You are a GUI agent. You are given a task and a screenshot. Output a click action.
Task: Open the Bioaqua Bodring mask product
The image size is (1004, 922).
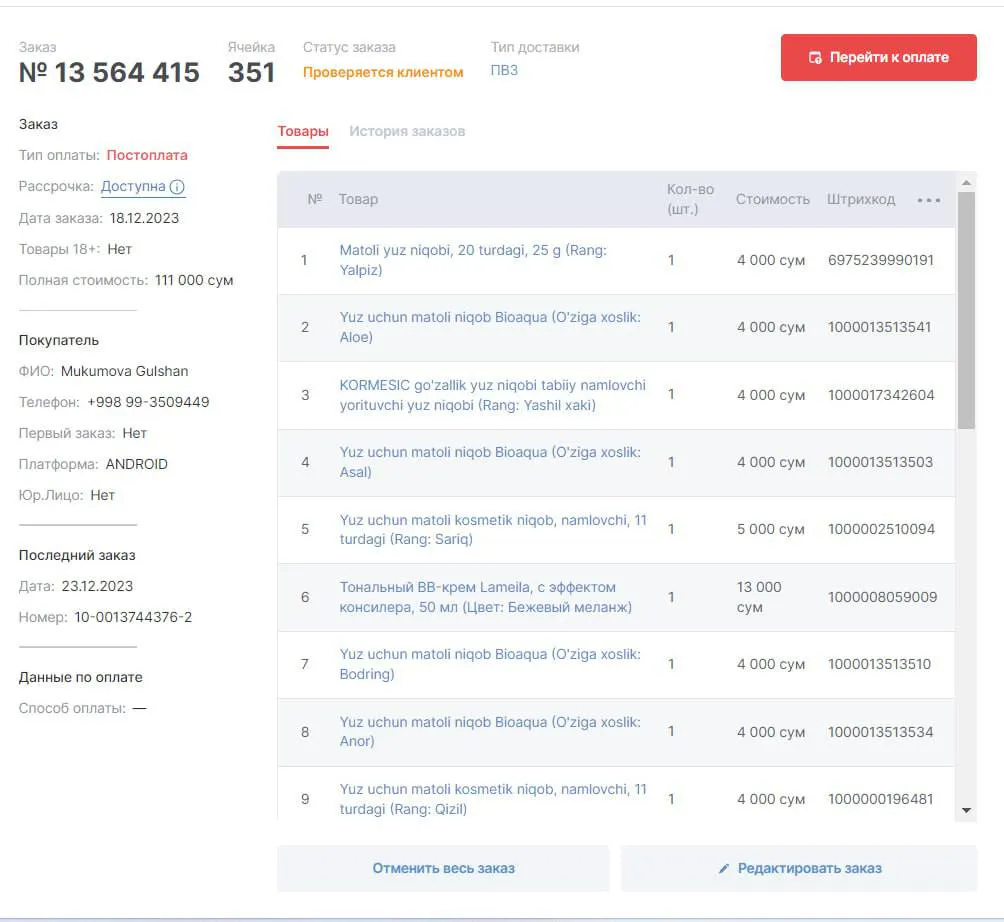coord(490,664)
